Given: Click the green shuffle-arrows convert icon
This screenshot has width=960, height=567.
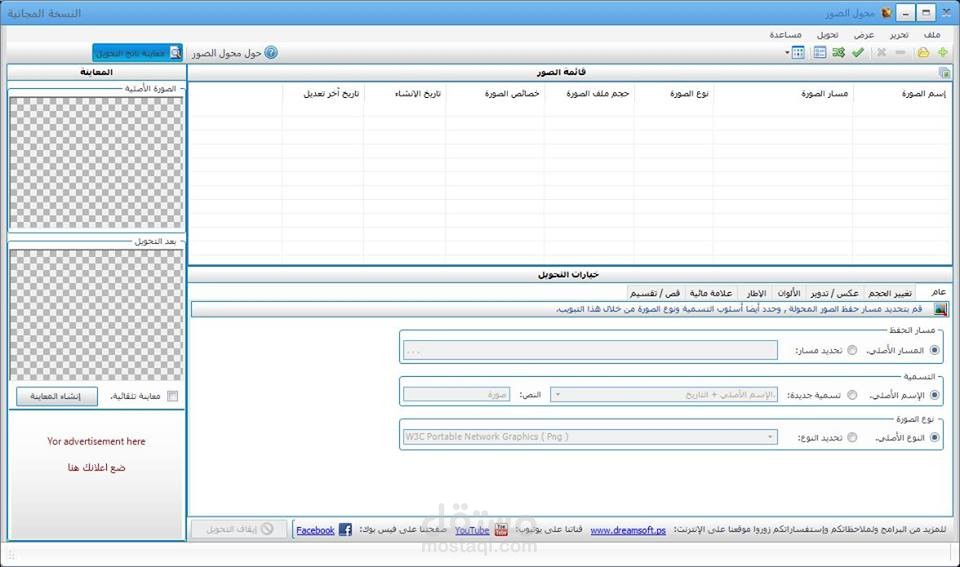Looking at the screenshot, I should coord(839,53).
